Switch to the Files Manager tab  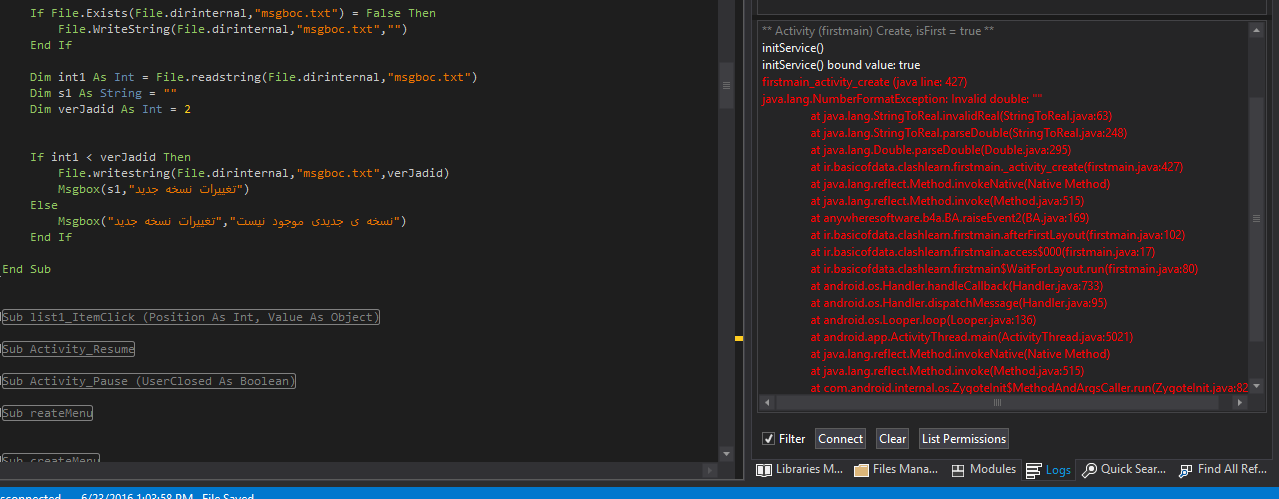point(905,469)
